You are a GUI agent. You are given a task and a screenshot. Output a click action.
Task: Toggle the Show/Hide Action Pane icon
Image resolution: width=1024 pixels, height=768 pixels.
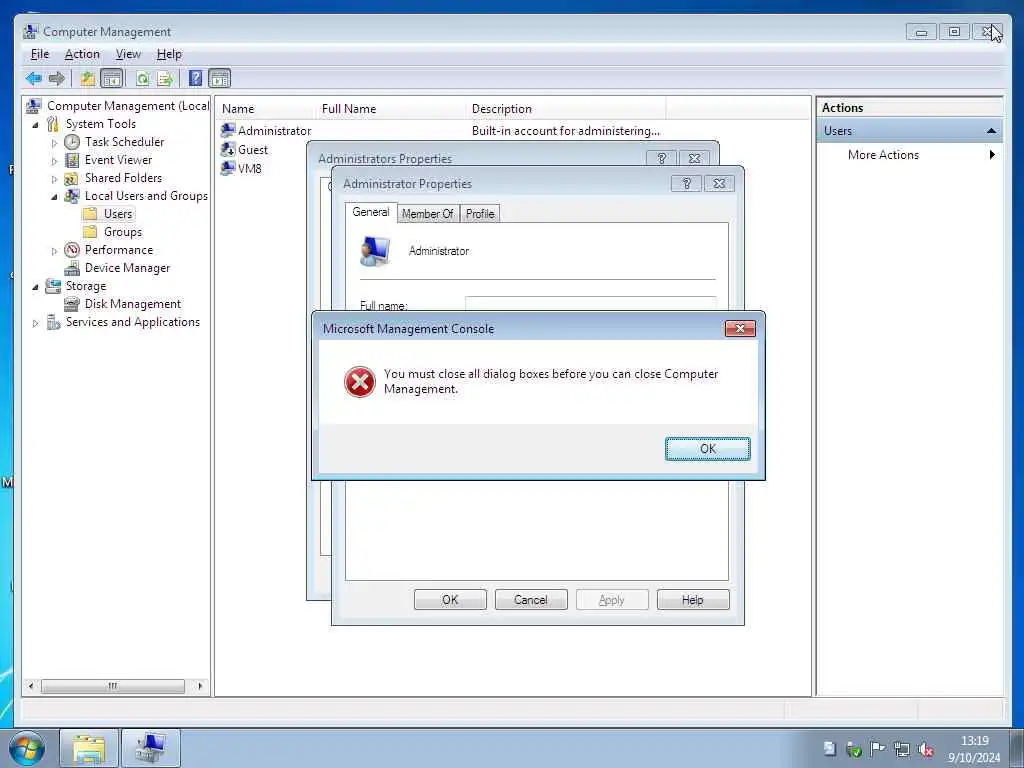pyautogui.click(x=219, y=79)
